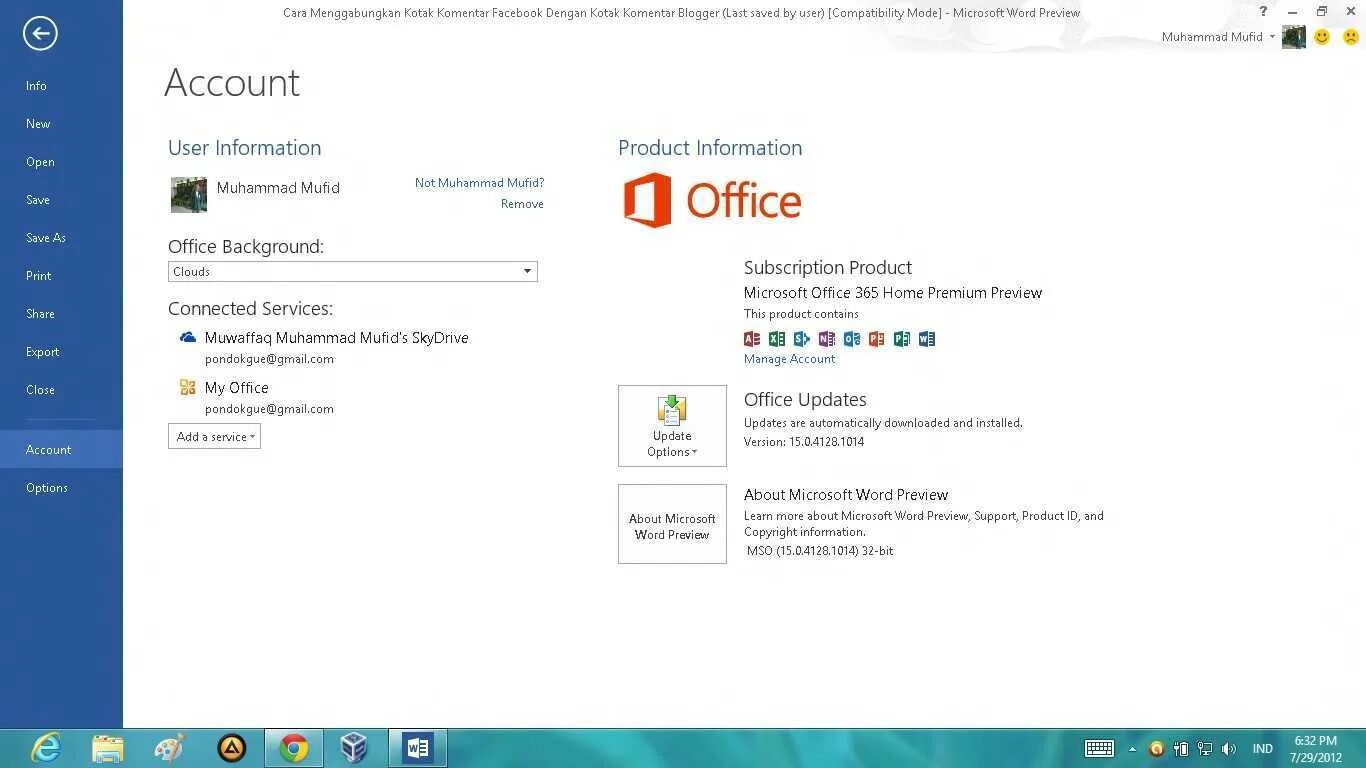This screenshot has width=1366, height=768.
Task: Open the AIMP triangle icon on the taskbar
Action: point(232,748)
